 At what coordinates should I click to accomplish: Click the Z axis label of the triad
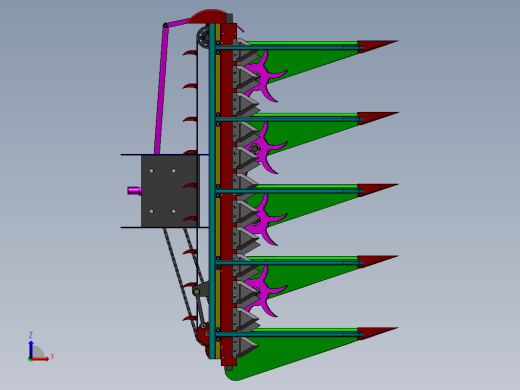click(31, 335)
